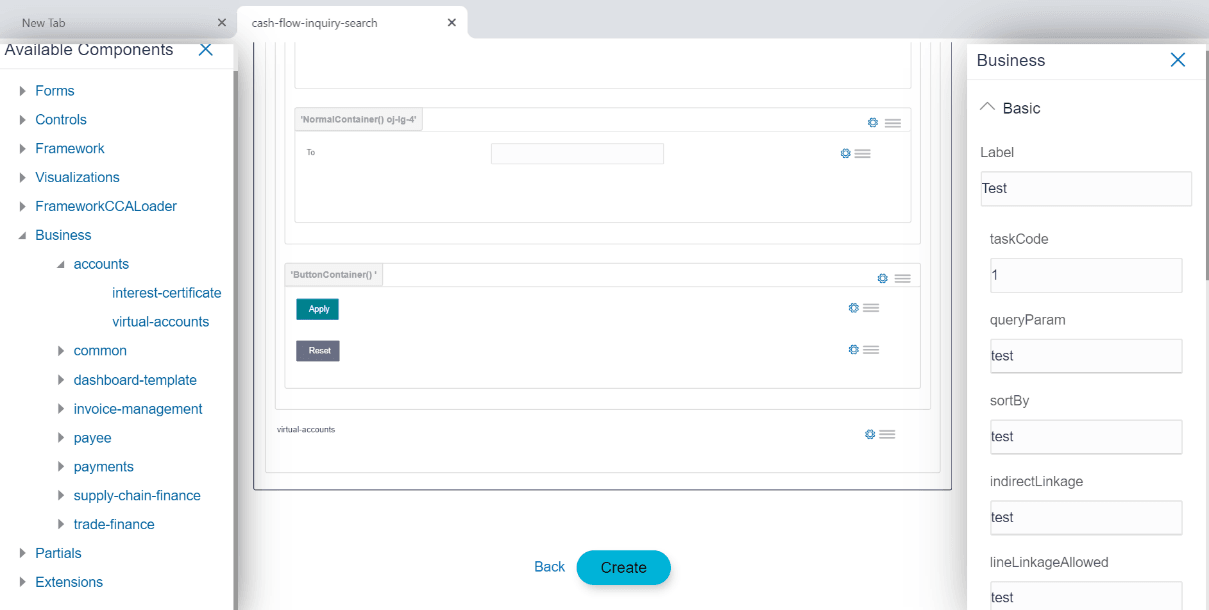The height and width of the screenshot is (610, 1209).
Task: Click drag handle for virtual-accounts component
Action: 887,435
